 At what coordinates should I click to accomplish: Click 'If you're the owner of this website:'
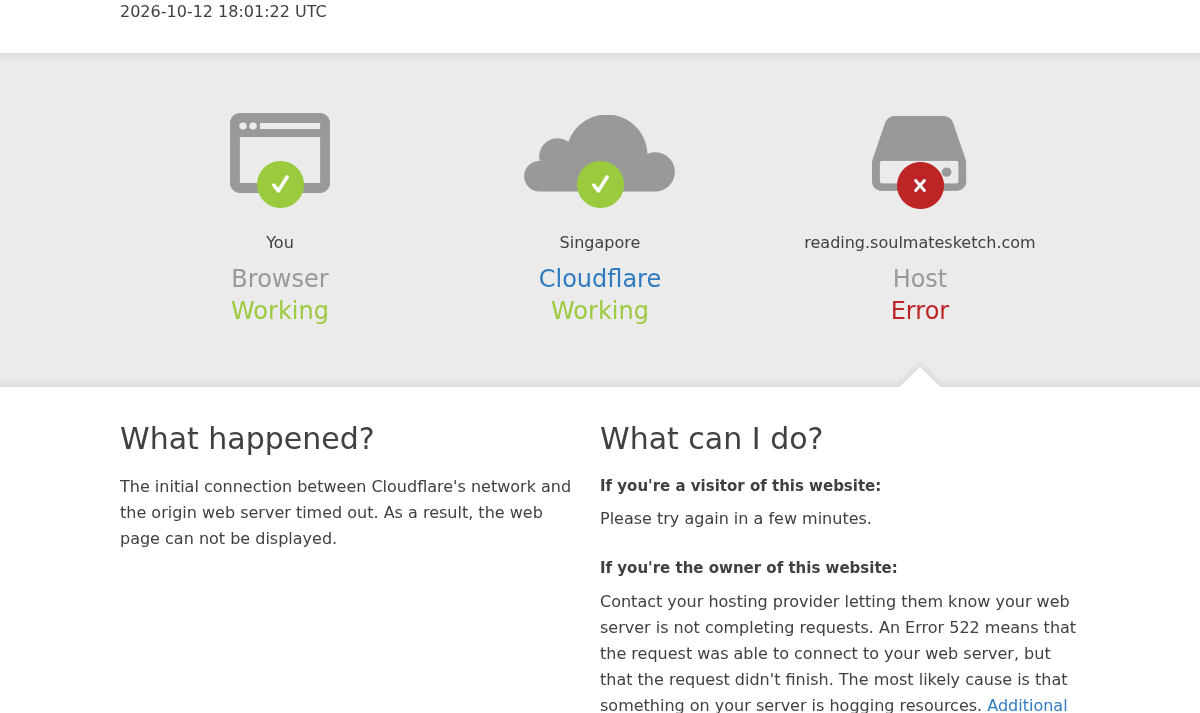[x=748, y=568]
